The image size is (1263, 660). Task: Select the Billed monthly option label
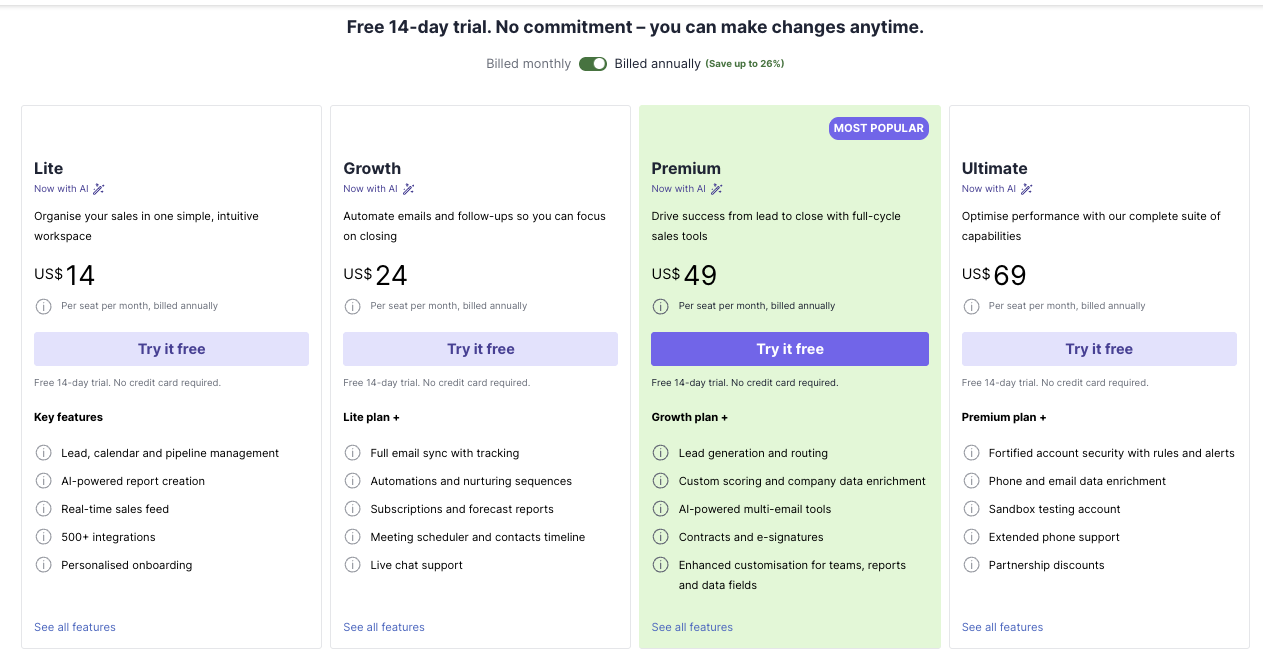(x=528, y=64)
